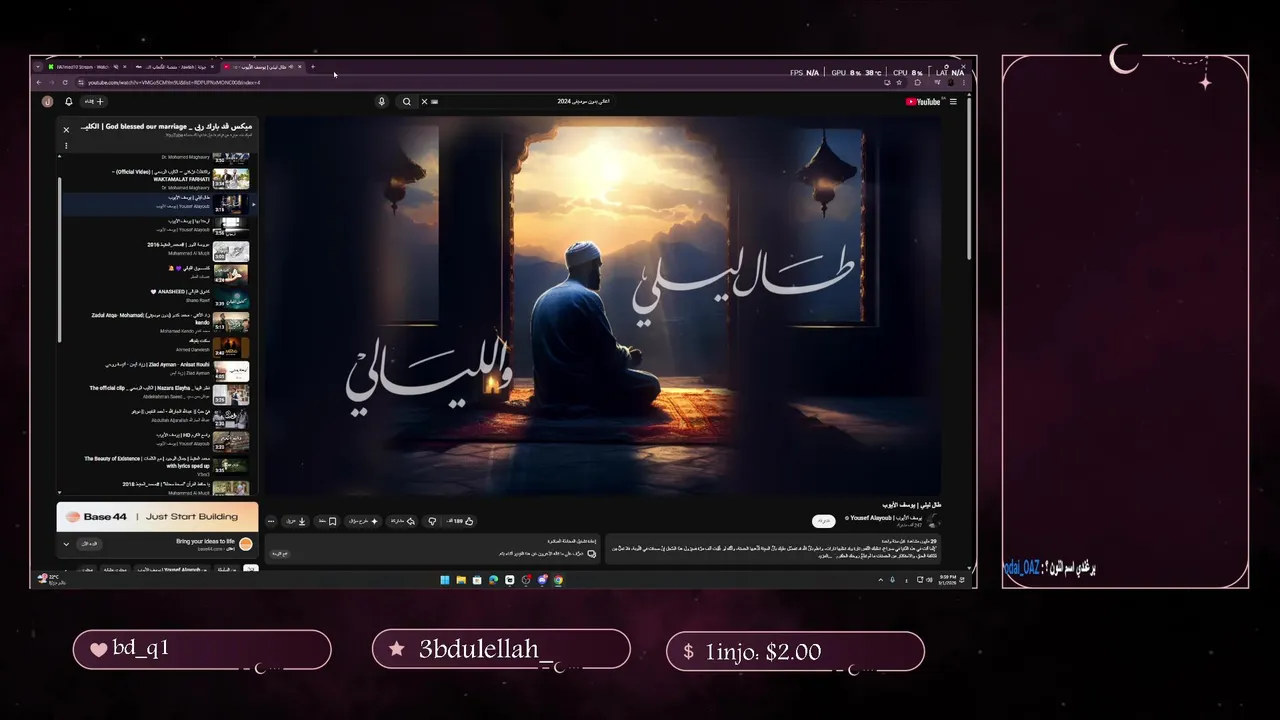Mute the YouTube tab audio icon
Screen dimensions: 1280x720
(x=291, y=67)
